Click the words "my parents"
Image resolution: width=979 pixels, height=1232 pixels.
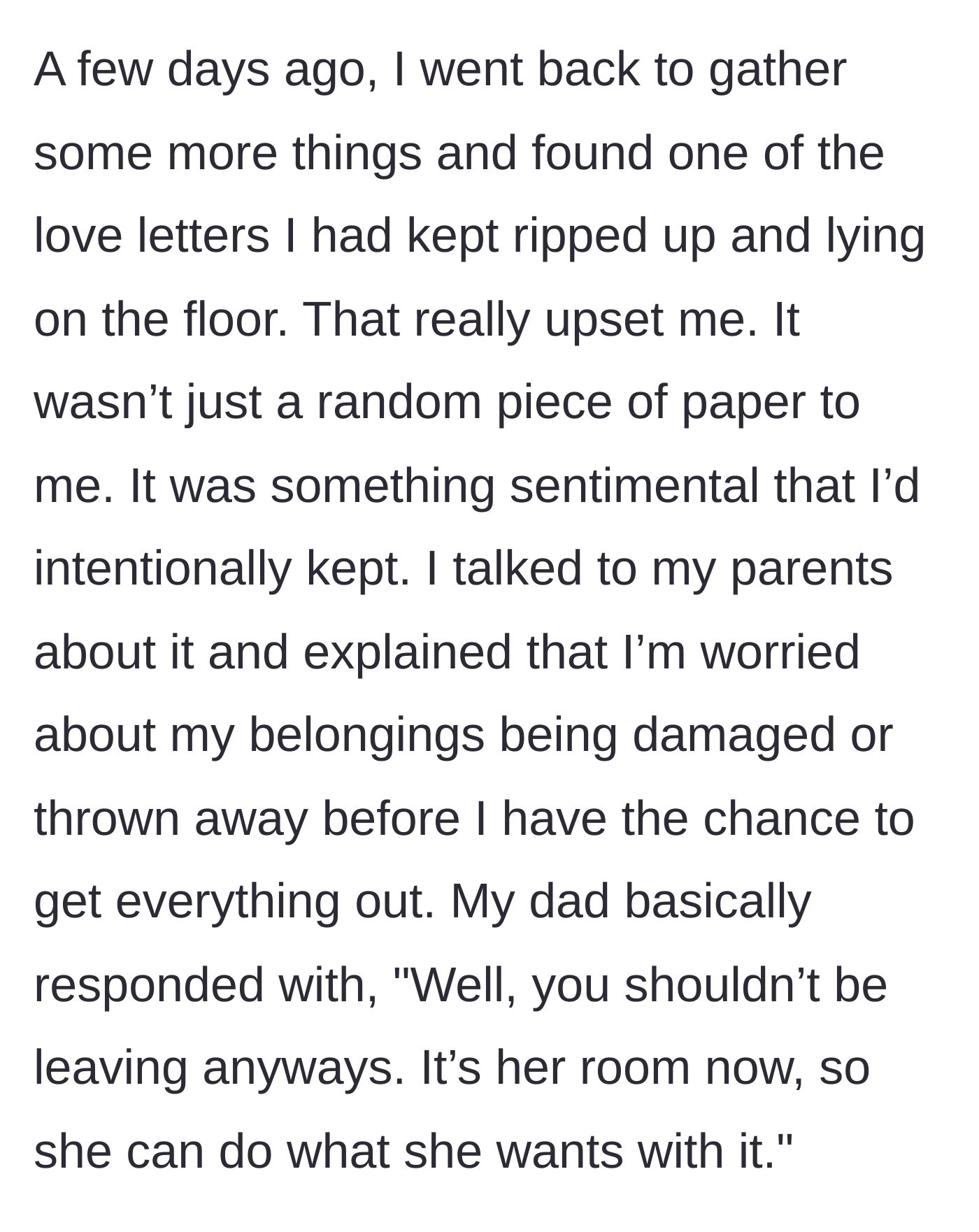click(x=772, y=570)
